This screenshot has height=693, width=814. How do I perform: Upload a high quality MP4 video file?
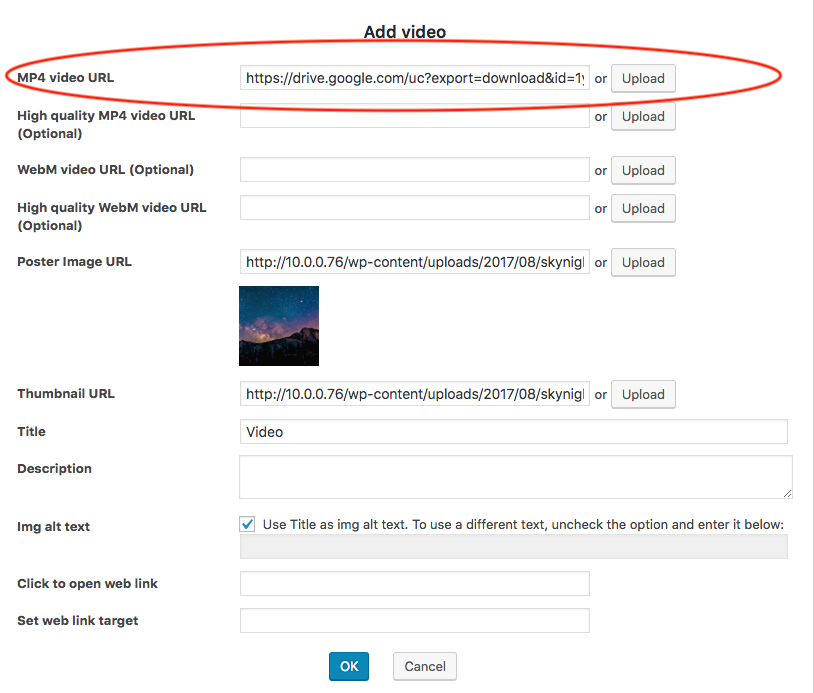pos(643,117)
